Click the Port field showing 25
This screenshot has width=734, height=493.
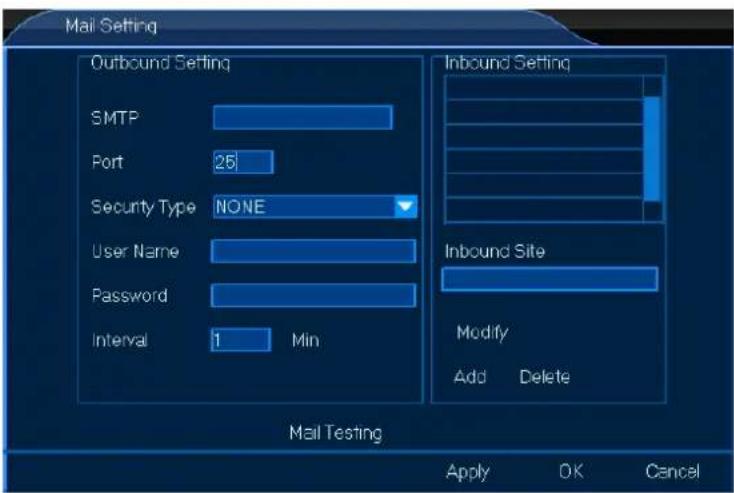click(243, 162)
